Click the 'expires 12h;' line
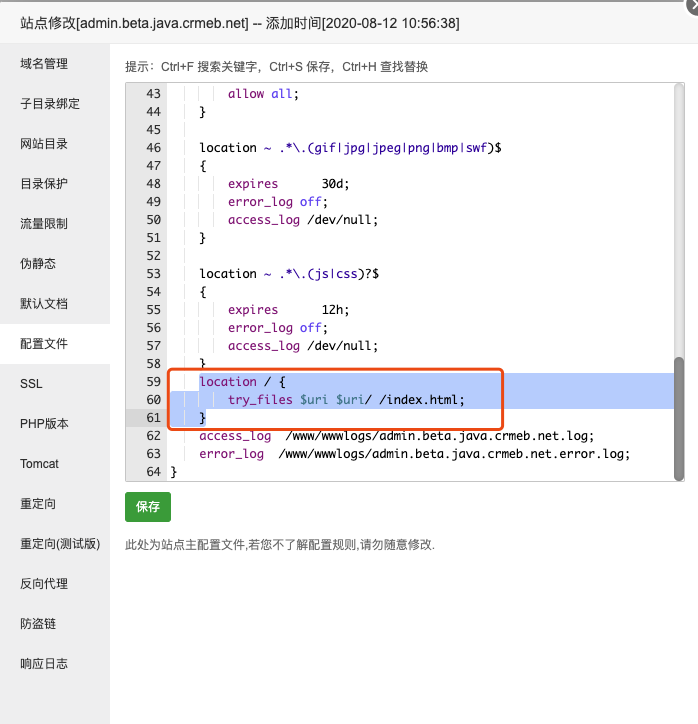The height and width of the screenshot is (724, 698). coord(289,310)
